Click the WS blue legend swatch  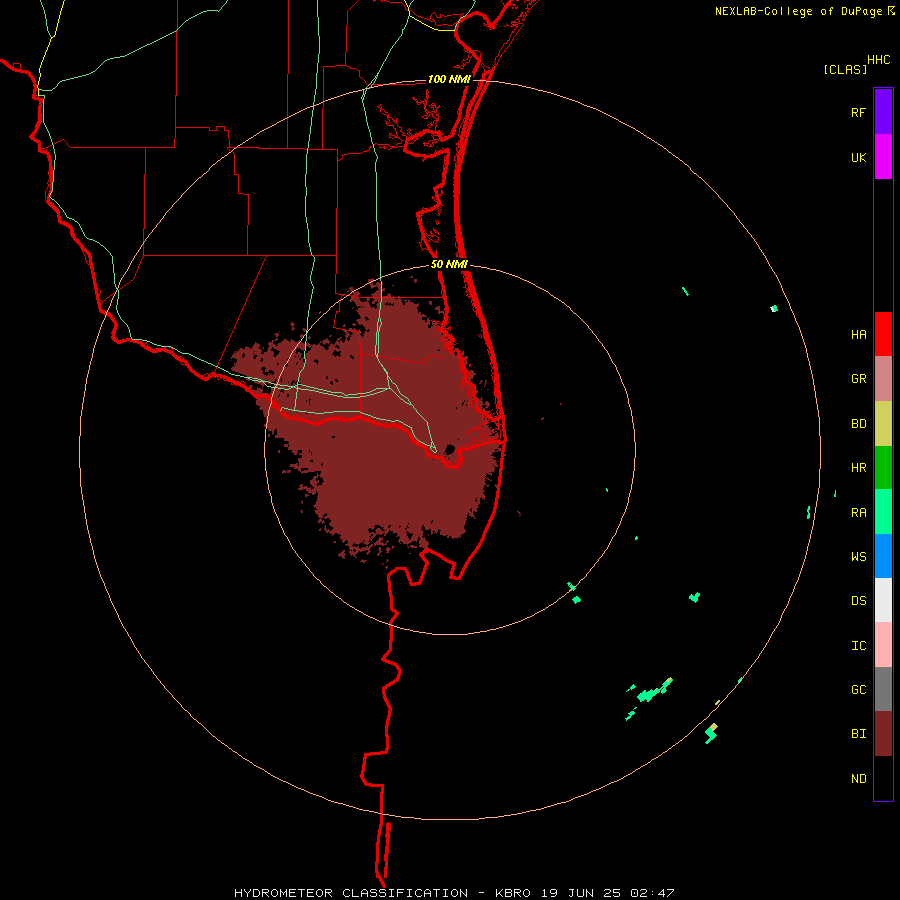(883, 556)
